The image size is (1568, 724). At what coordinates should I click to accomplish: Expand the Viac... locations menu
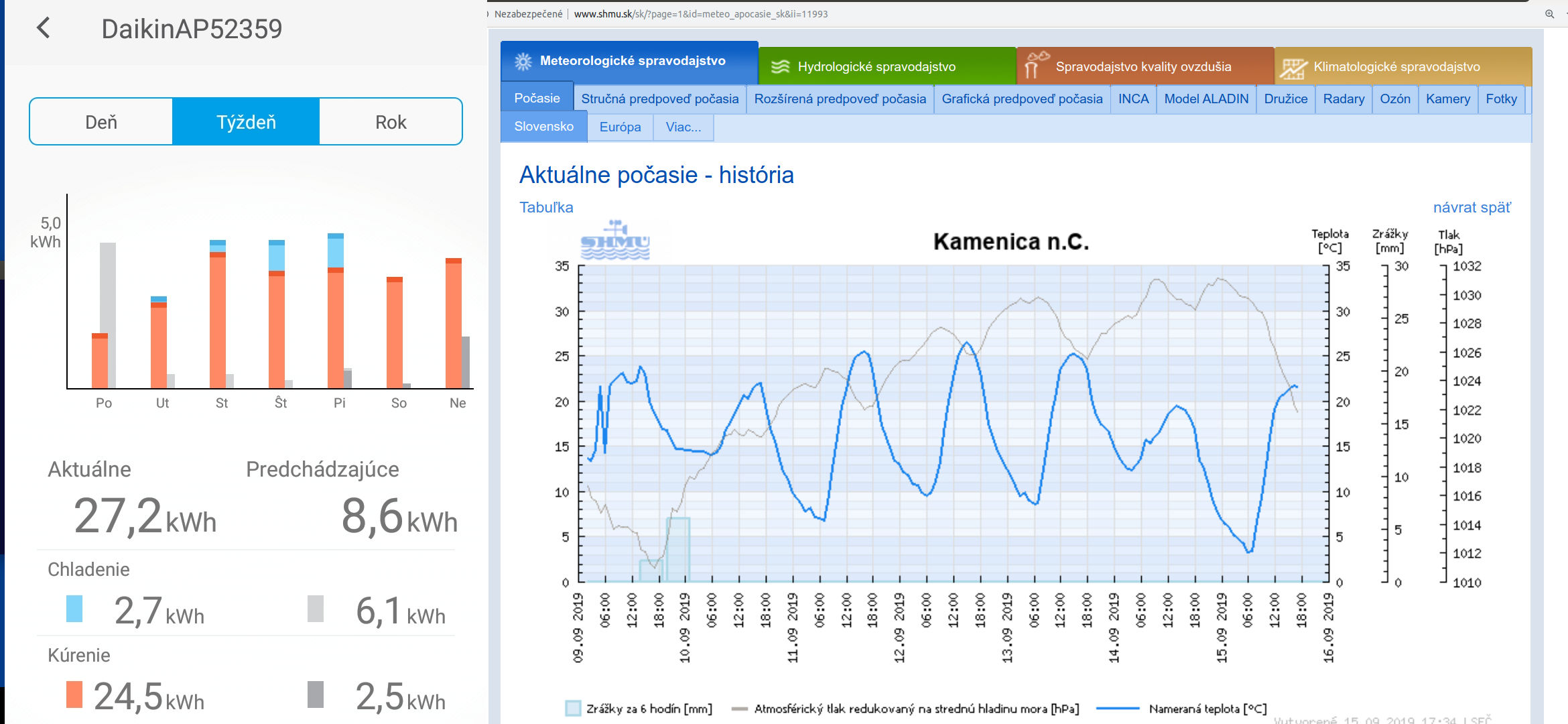(683, 127)
